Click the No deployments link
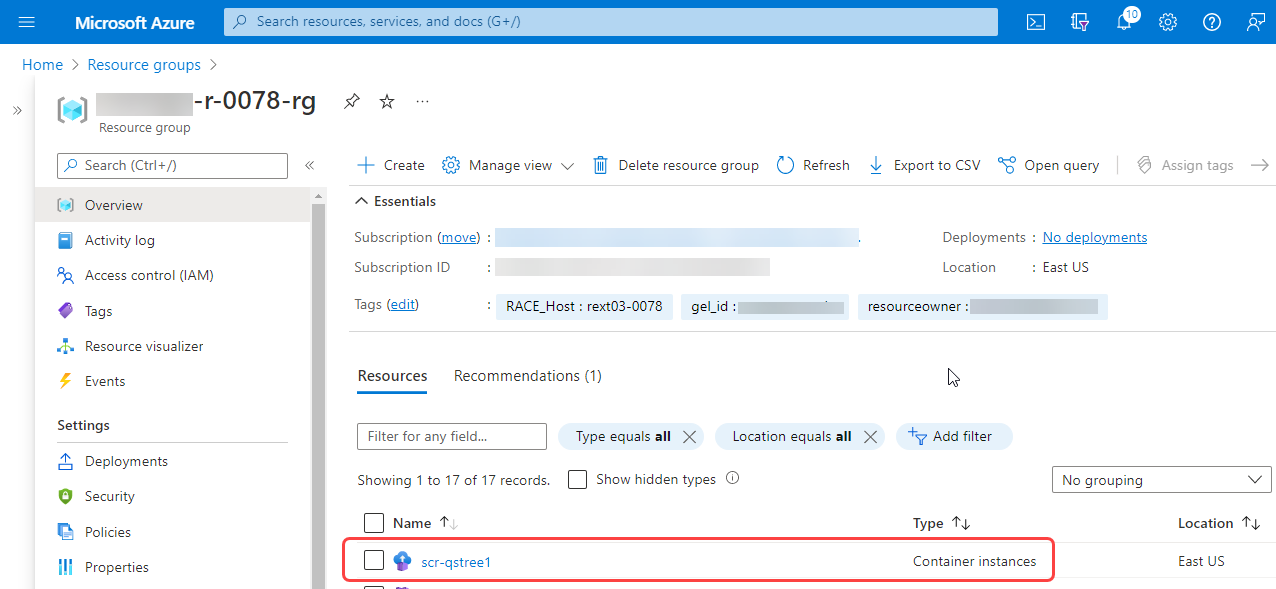The image size is (1276, 589). [x=1094, y=237]
